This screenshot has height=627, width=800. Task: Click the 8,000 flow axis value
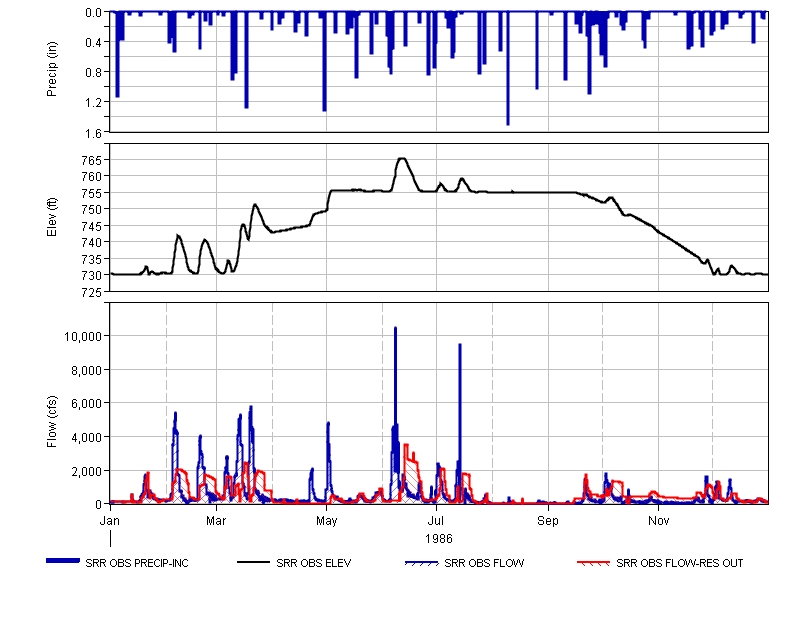point(86,370)
